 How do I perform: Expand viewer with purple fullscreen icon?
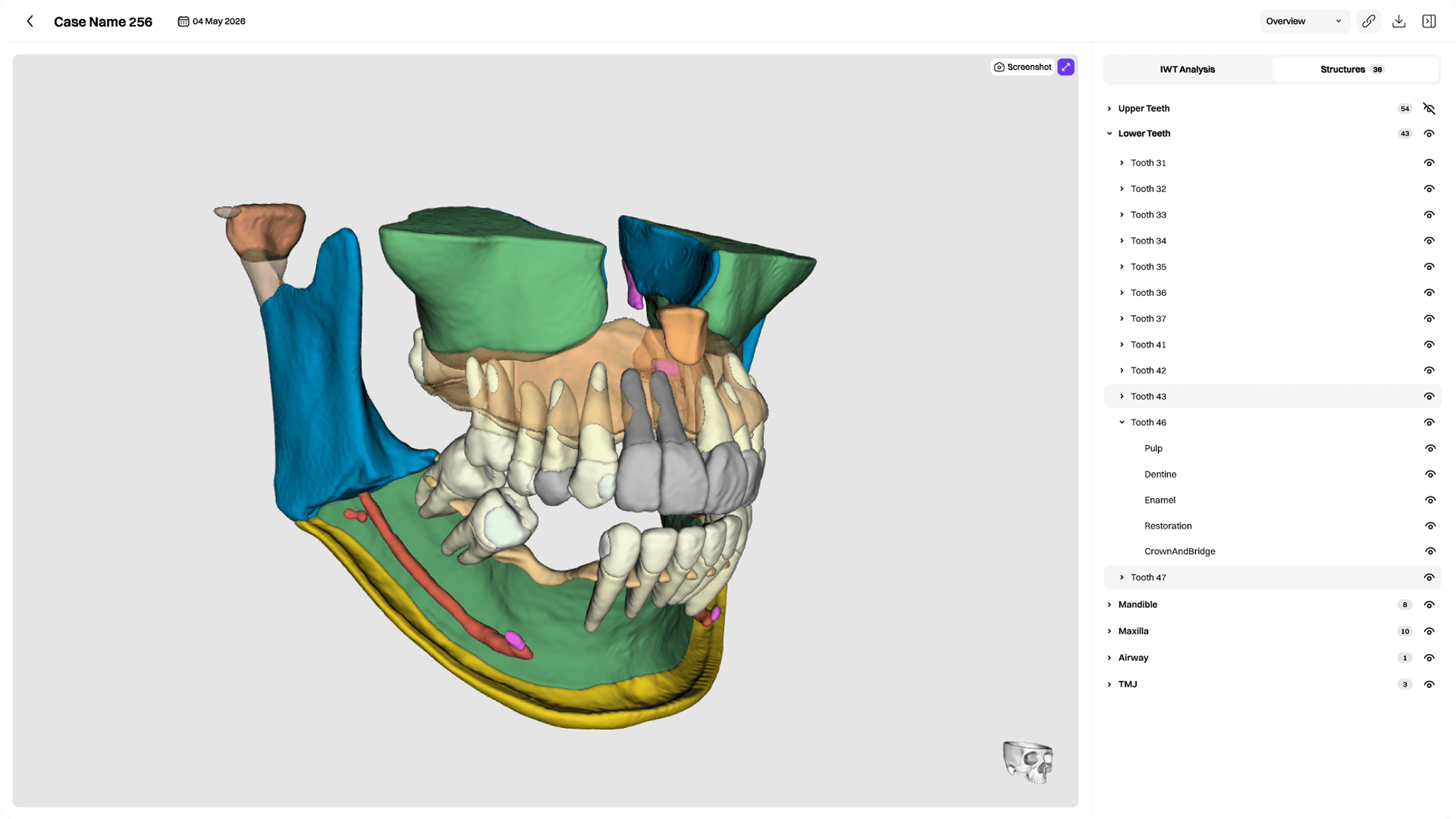[1065, 67]
